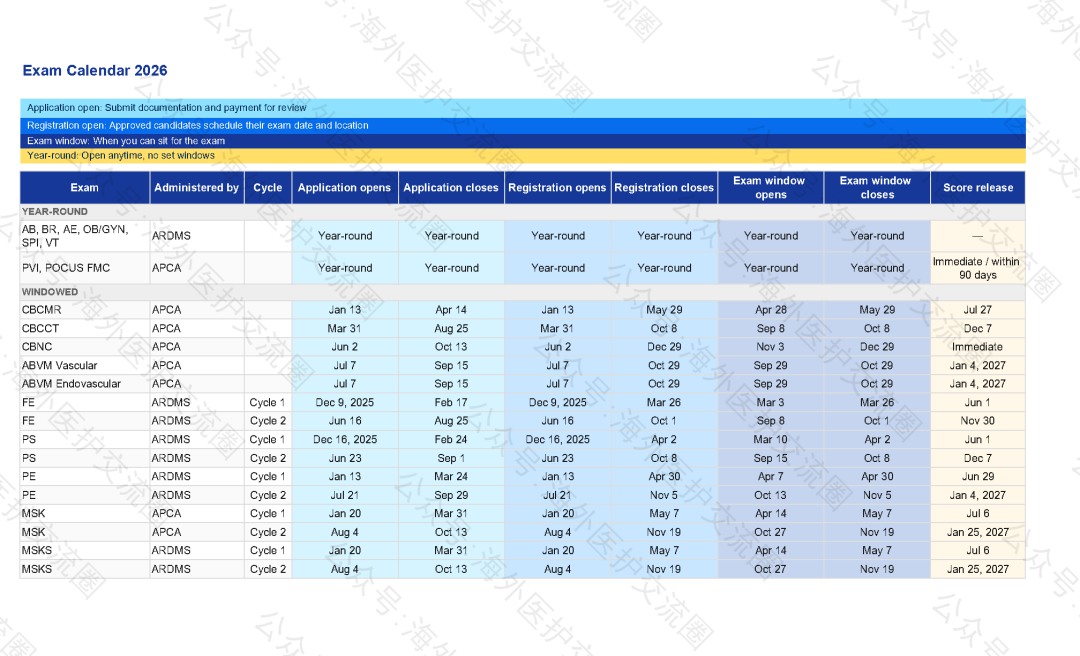This screenshot has height=656, width=1080.
Task: Select the "PVI, POCUS FMC" exam cell
Action: 85,268
